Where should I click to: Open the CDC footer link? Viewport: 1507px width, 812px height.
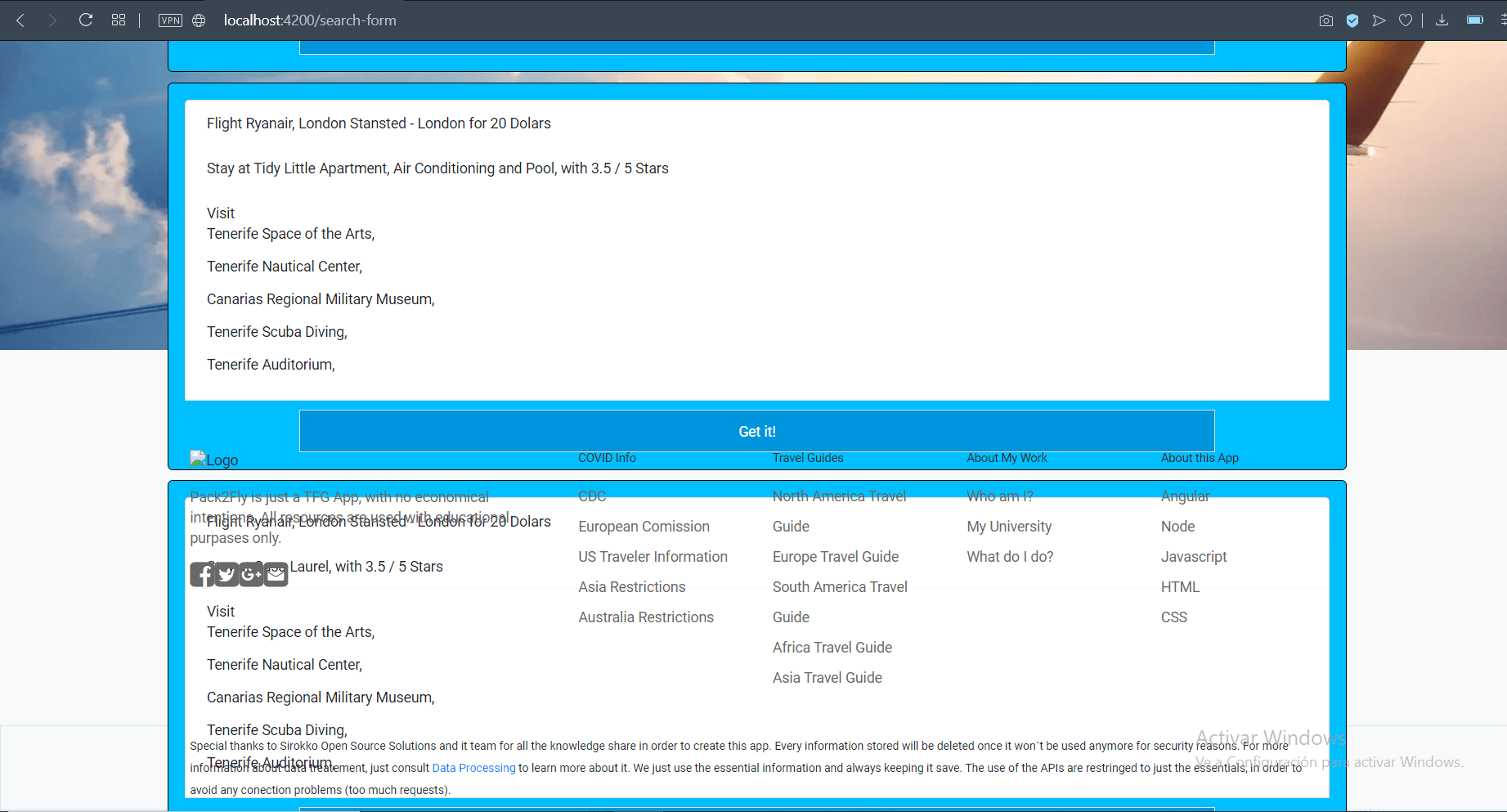[592, 496]
